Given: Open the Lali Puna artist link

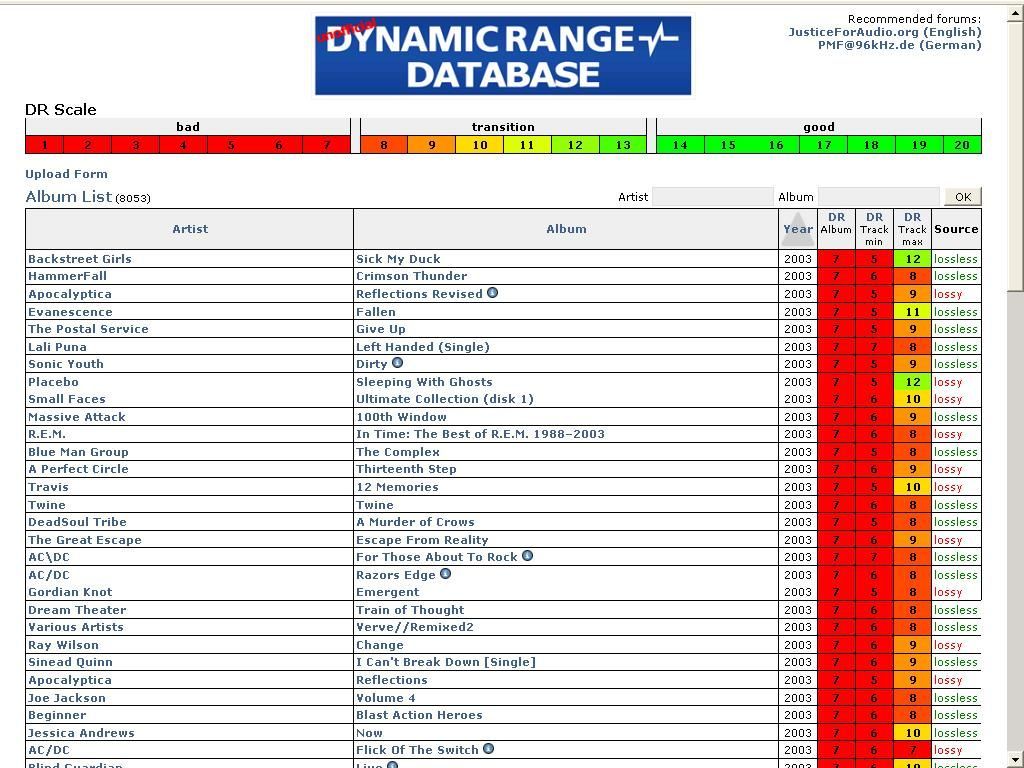Looking at the screenshot, I should point(57,347).
